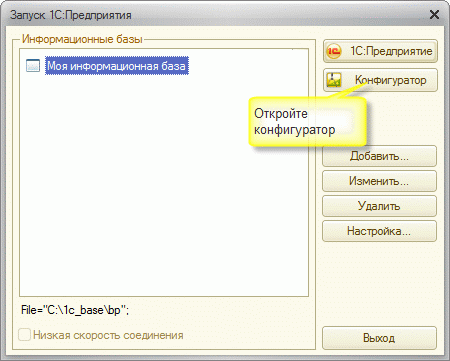Open the Добавить... dialog
The height and width of the screenshot is (361, 450).
point(379,156)
